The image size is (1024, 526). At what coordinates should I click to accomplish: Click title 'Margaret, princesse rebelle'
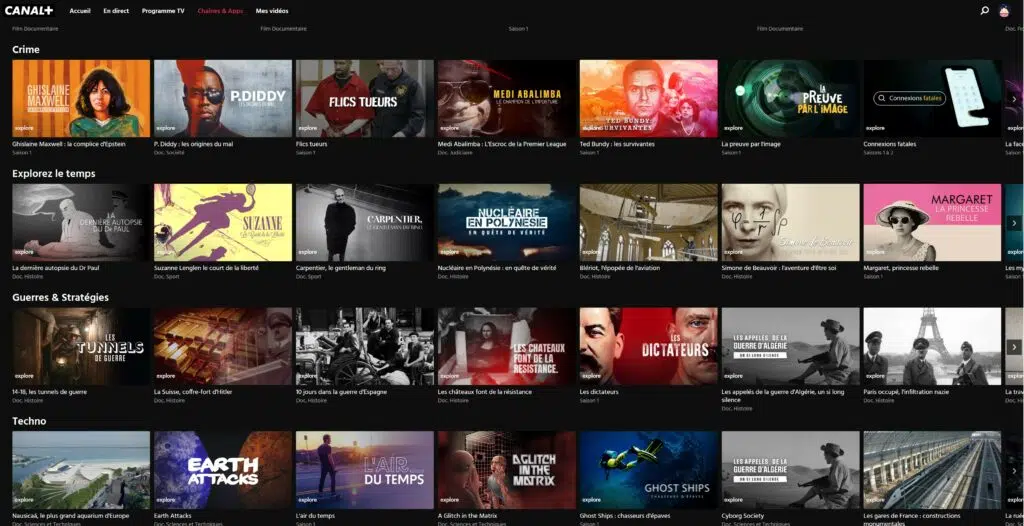901,268
